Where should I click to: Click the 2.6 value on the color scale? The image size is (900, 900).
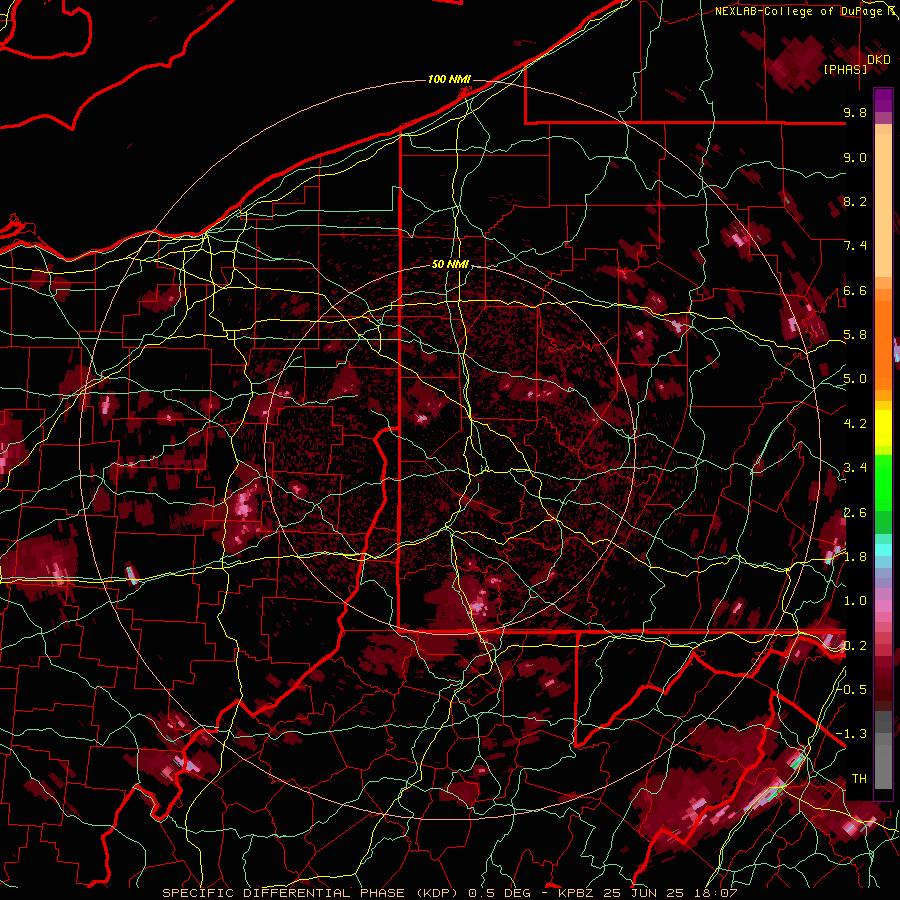tap(855, 513)
